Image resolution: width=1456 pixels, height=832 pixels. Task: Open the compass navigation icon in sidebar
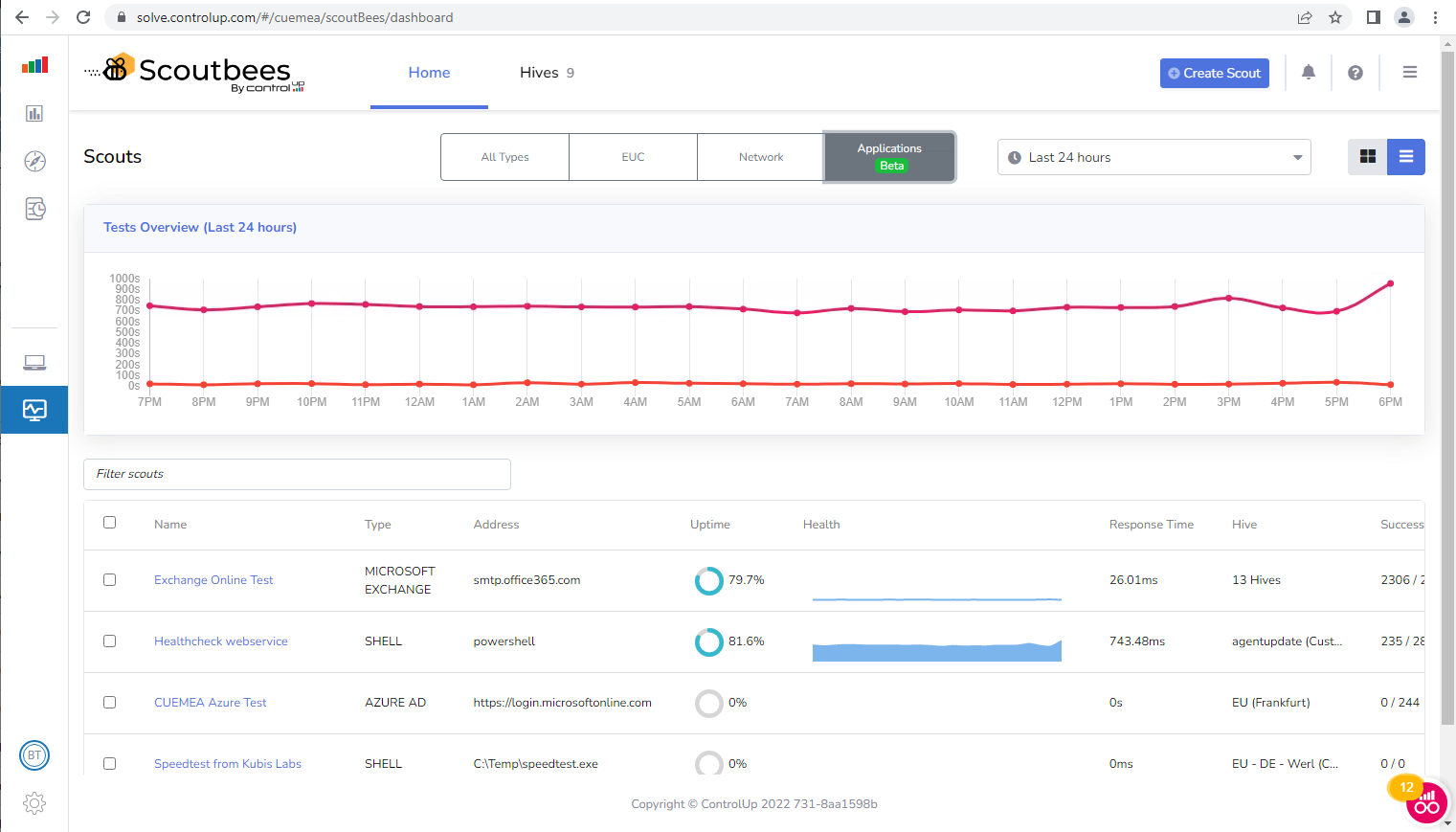pos(34,161)
